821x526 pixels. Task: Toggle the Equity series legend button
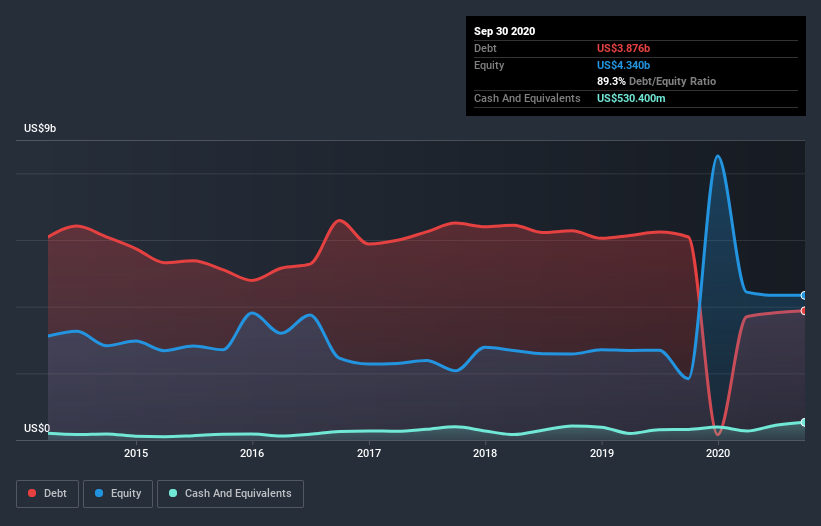point(118,494)
